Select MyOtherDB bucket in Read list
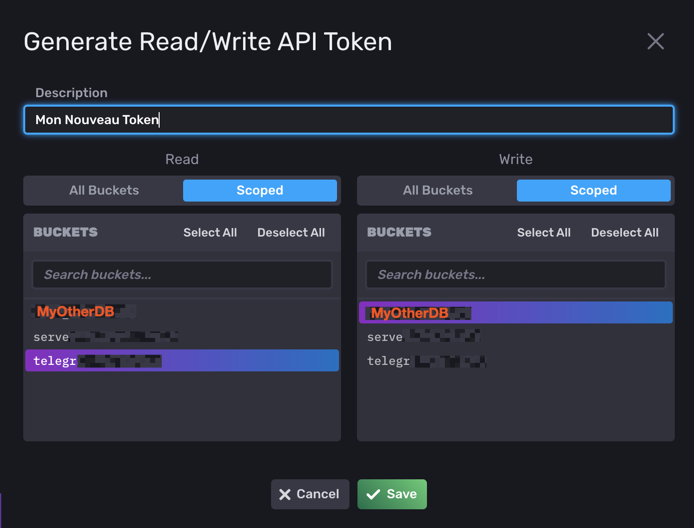The width and height of the screenshot is (694, 528). [76, 312]
